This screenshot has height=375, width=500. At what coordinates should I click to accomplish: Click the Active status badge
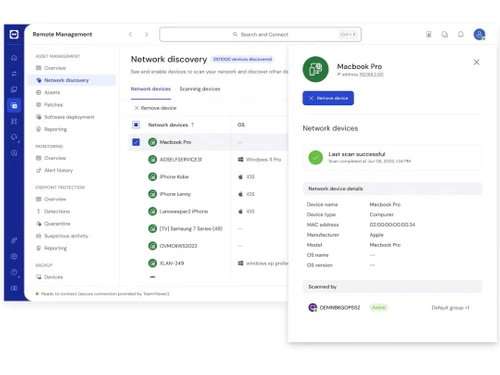(379, 307)
